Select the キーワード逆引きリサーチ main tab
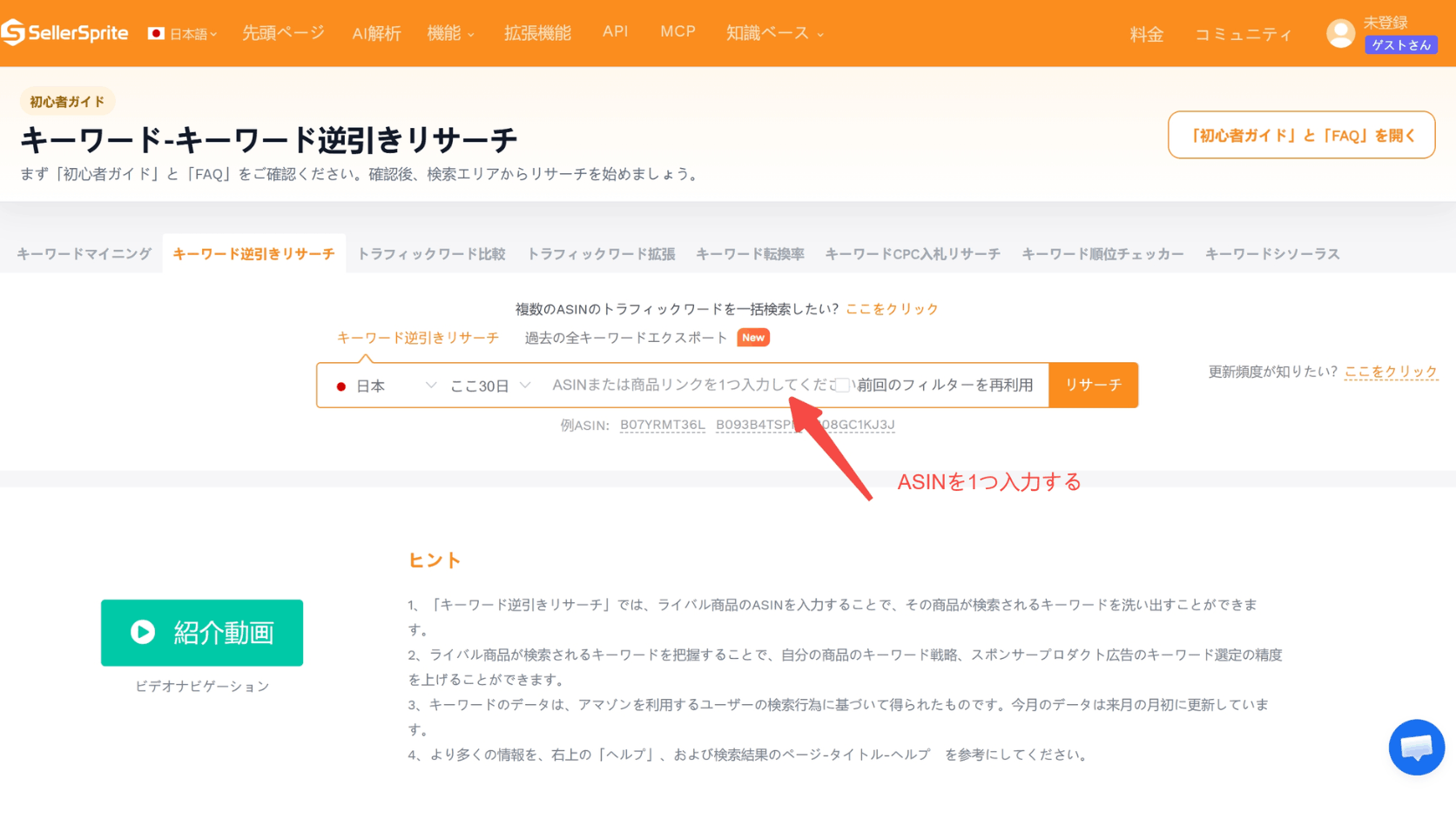Screen dimensions: 1456x819 pyautogui.click(x=253, y=254)
